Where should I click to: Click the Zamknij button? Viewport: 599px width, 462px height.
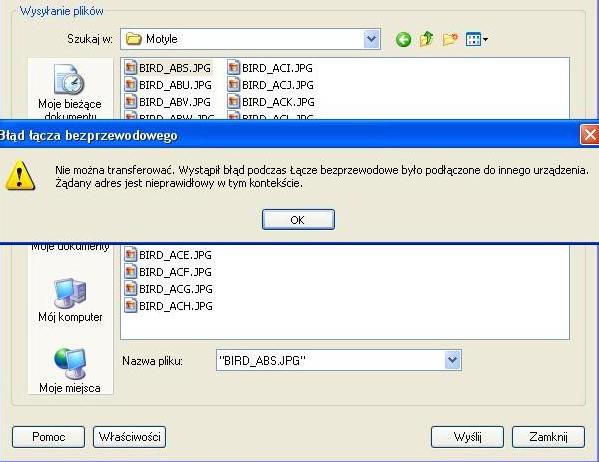point(548,437)
